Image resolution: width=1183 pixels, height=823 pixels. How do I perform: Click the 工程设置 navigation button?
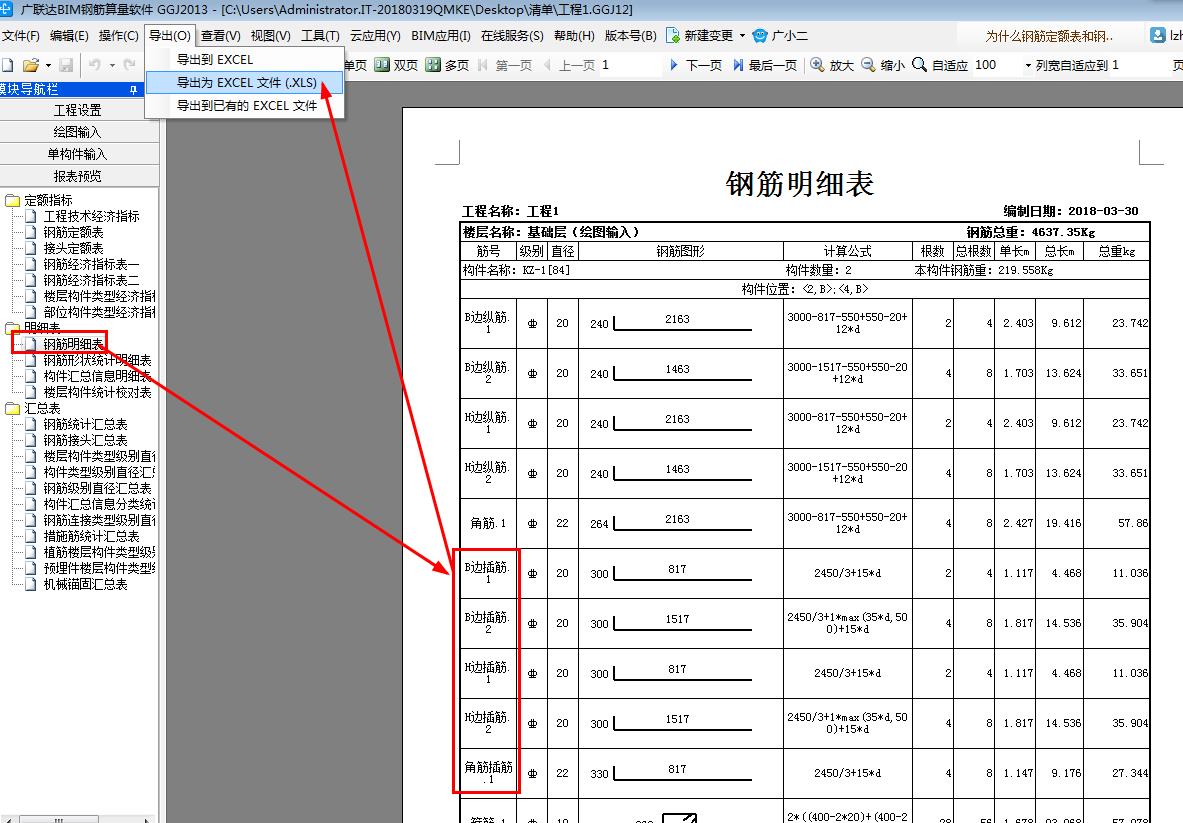point(78,111)
